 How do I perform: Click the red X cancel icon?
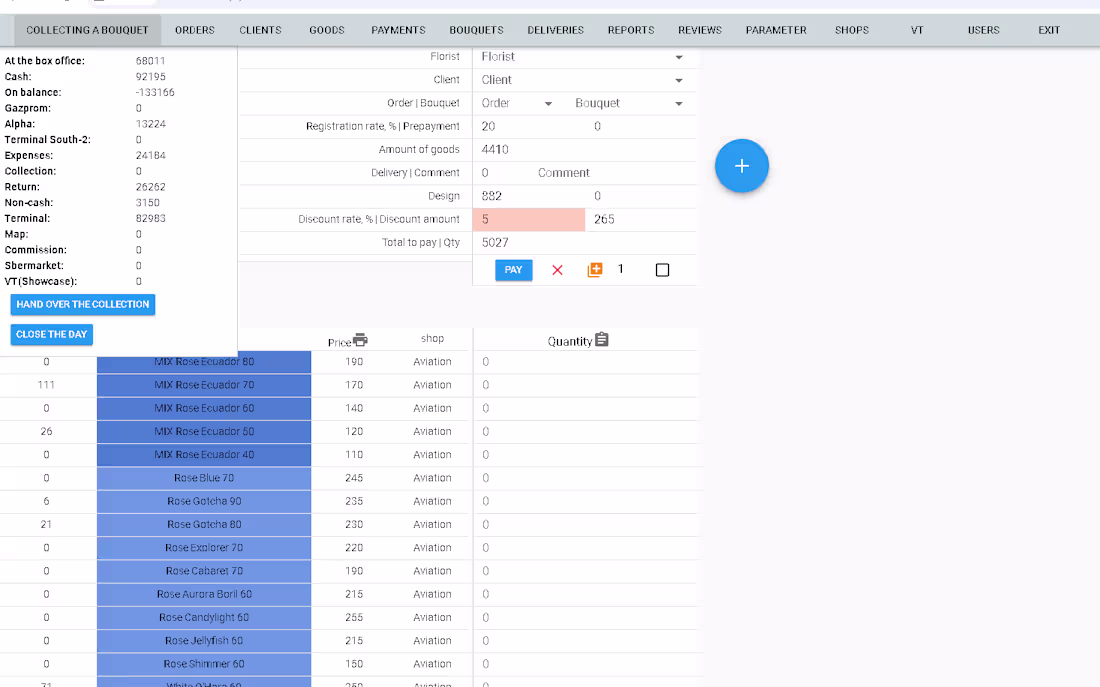point(557,269)
